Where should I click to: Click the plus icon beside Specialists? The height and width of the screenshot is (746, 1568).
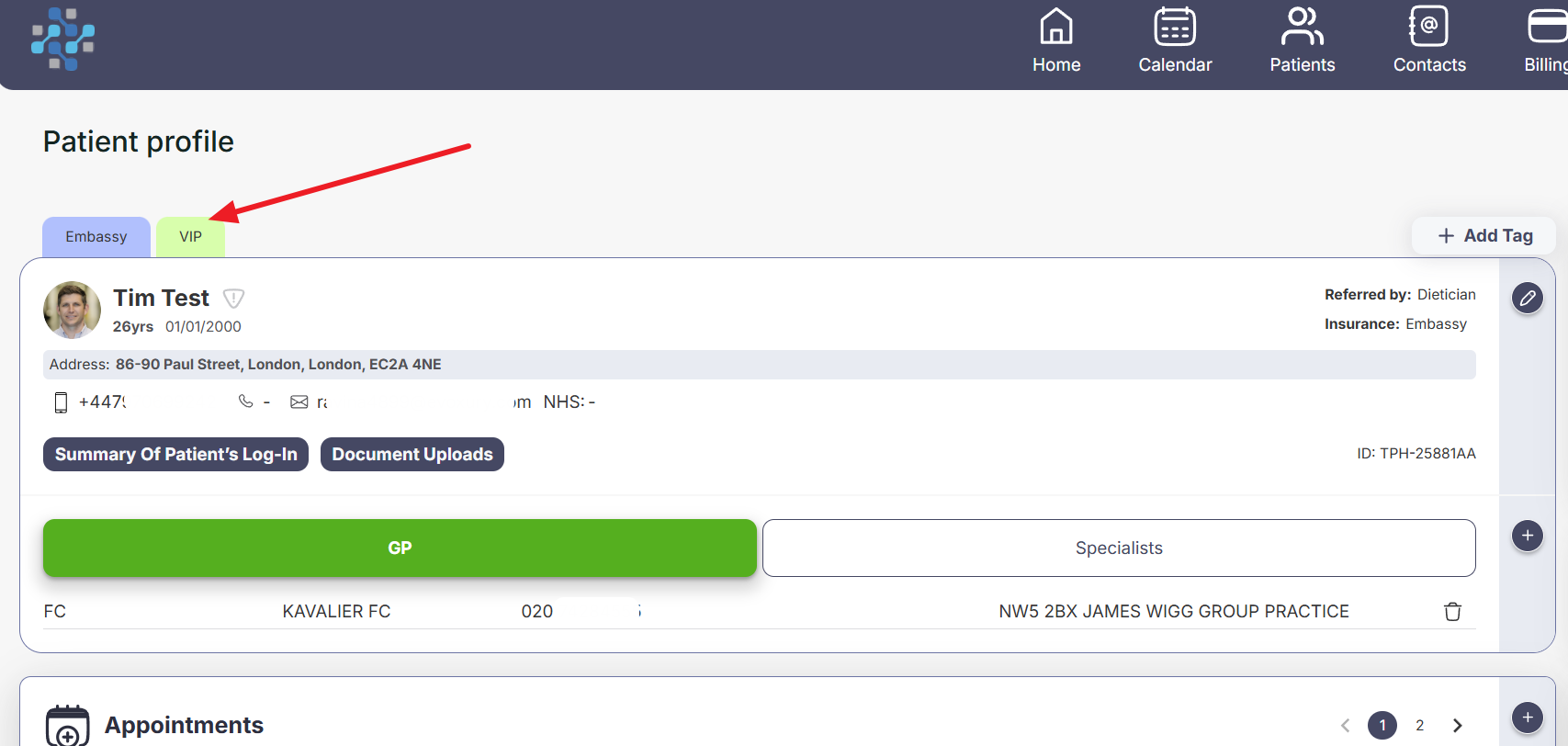pyautogui.click(x=1527, y=536)
